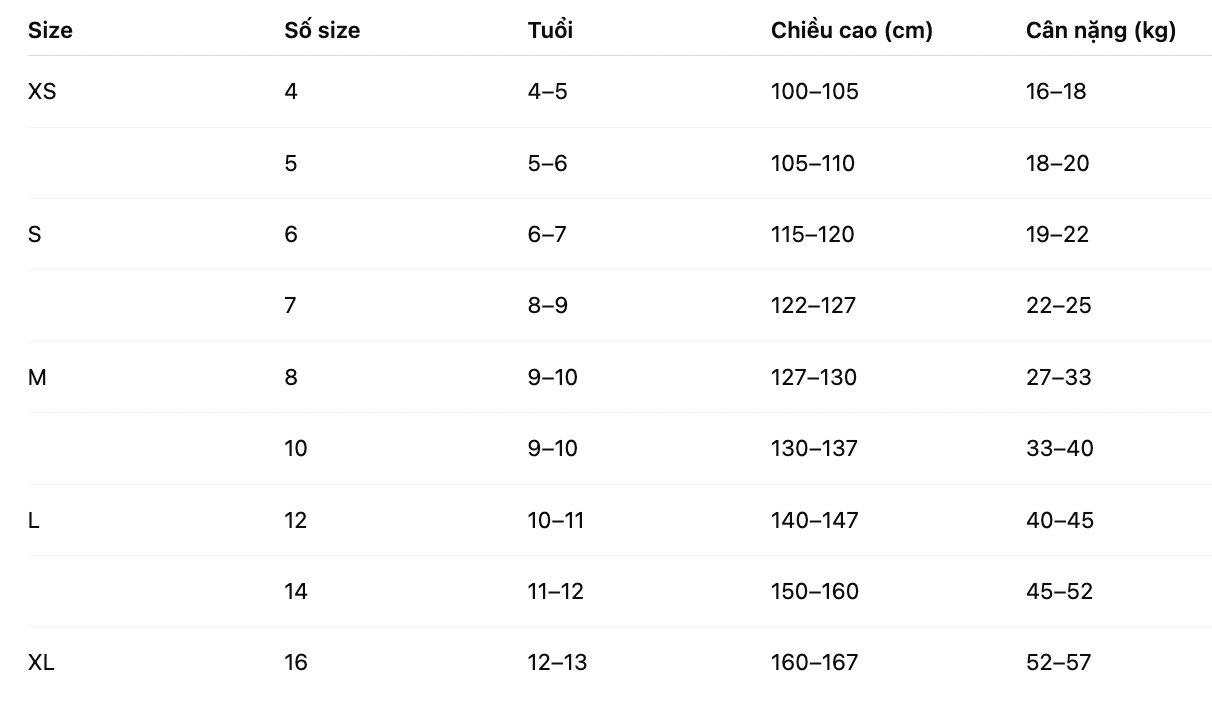
Task: Click the "Size" column header
Action: click(x=50, y=31)
